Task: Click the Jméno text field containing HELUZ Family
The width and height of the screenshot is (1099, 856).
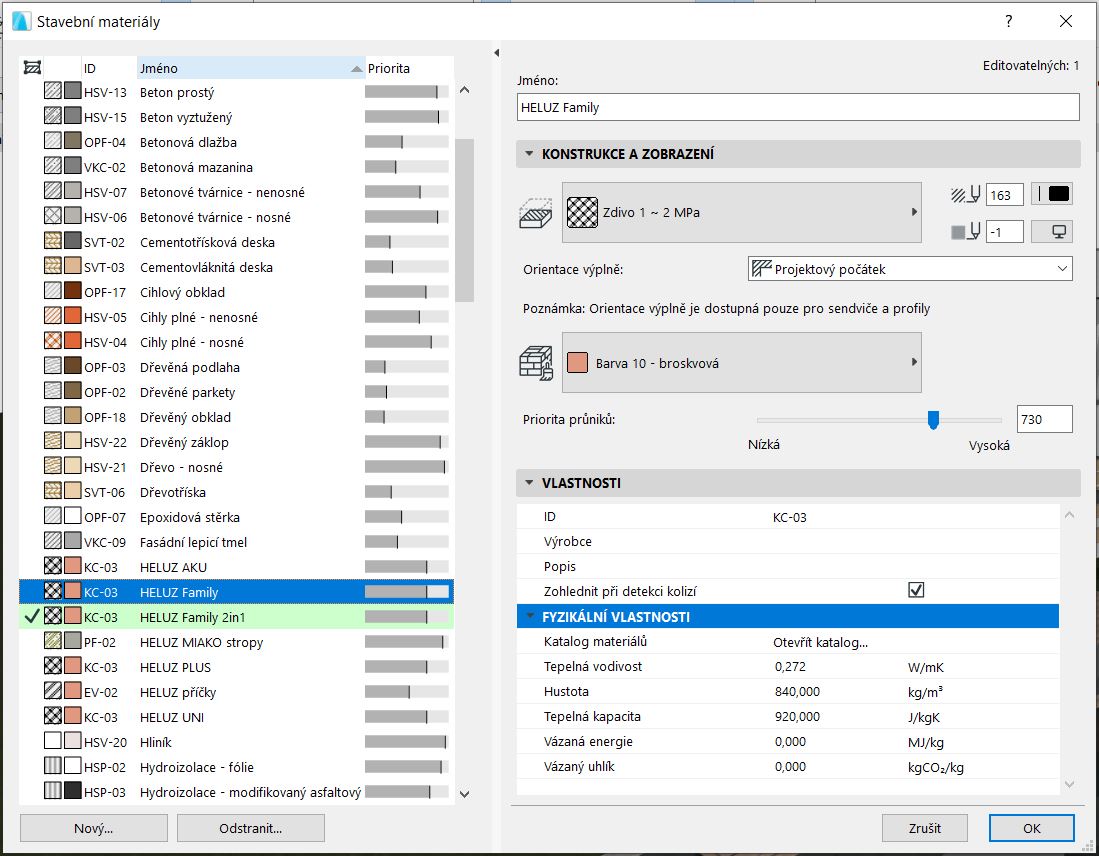Action: [x=798, y=107]
